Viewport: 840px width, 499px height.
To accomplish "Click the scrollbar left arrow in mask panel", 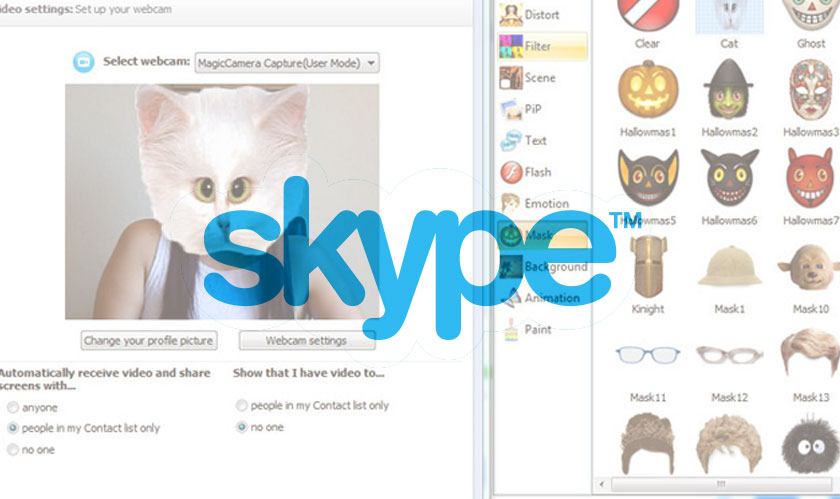I will (x=602, y=484).
